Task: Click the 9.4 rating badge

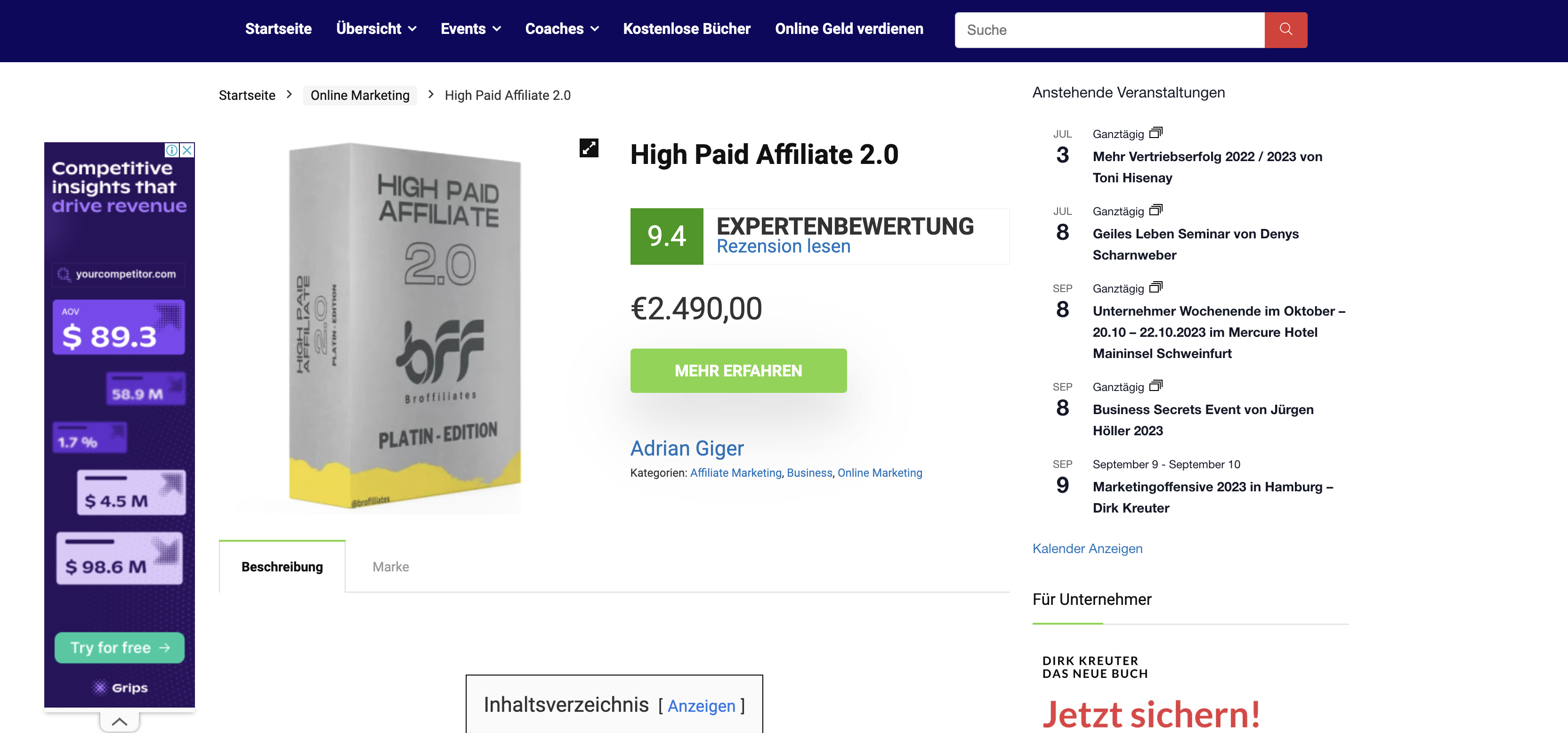Action: (667, 236)
